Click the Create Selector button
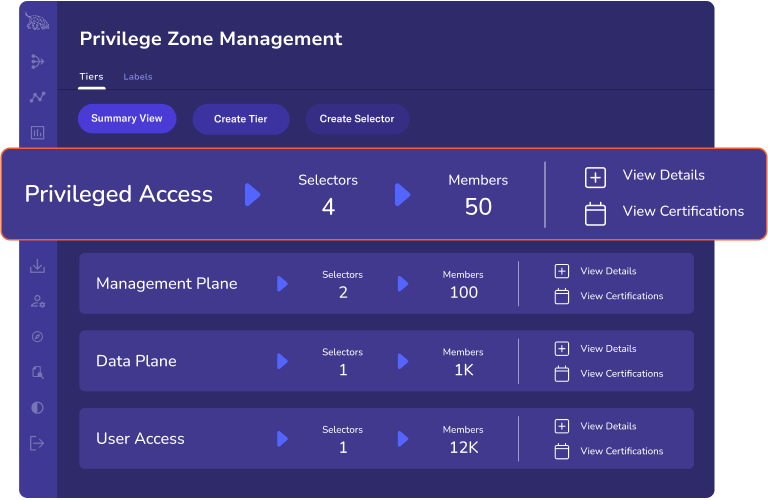Screen dimensions: 768x500 [357, 119]
